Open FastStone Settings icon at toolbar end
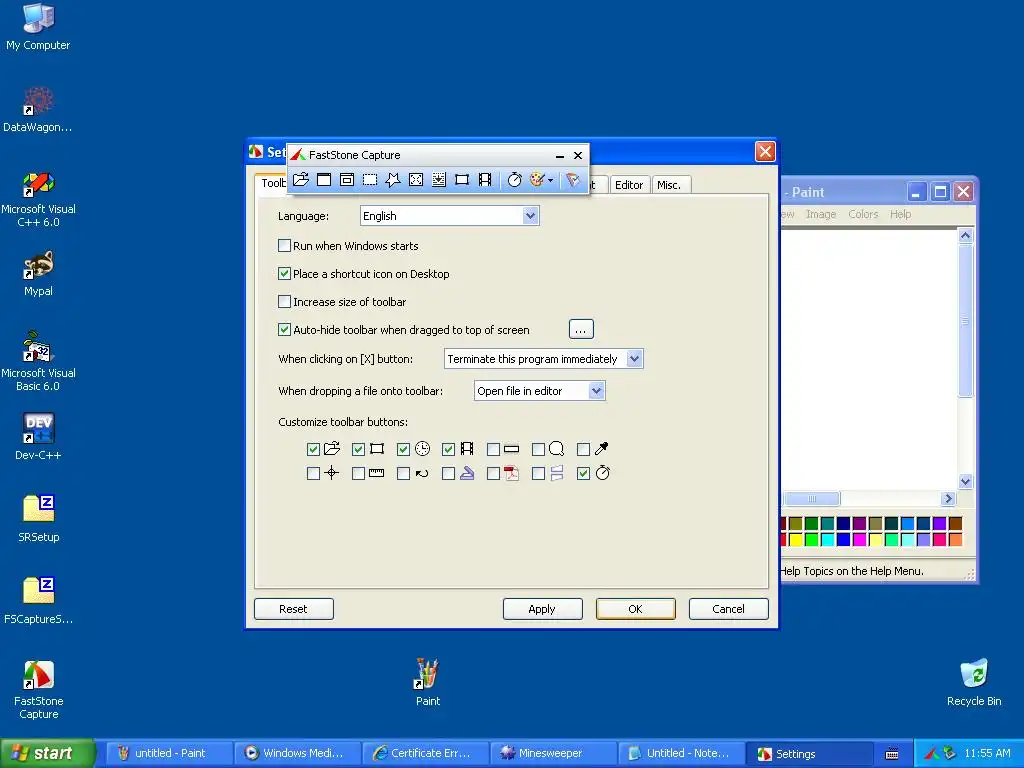Screen dimensions: 1024x768 click(x=573, y=180)
